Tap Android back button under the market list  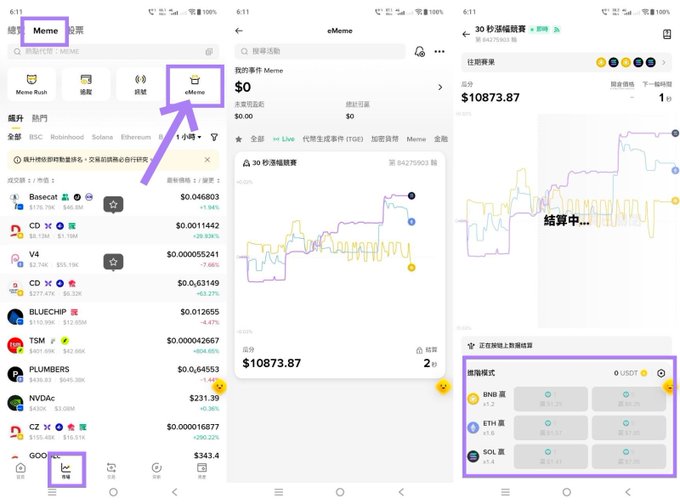tap(175, 492)
